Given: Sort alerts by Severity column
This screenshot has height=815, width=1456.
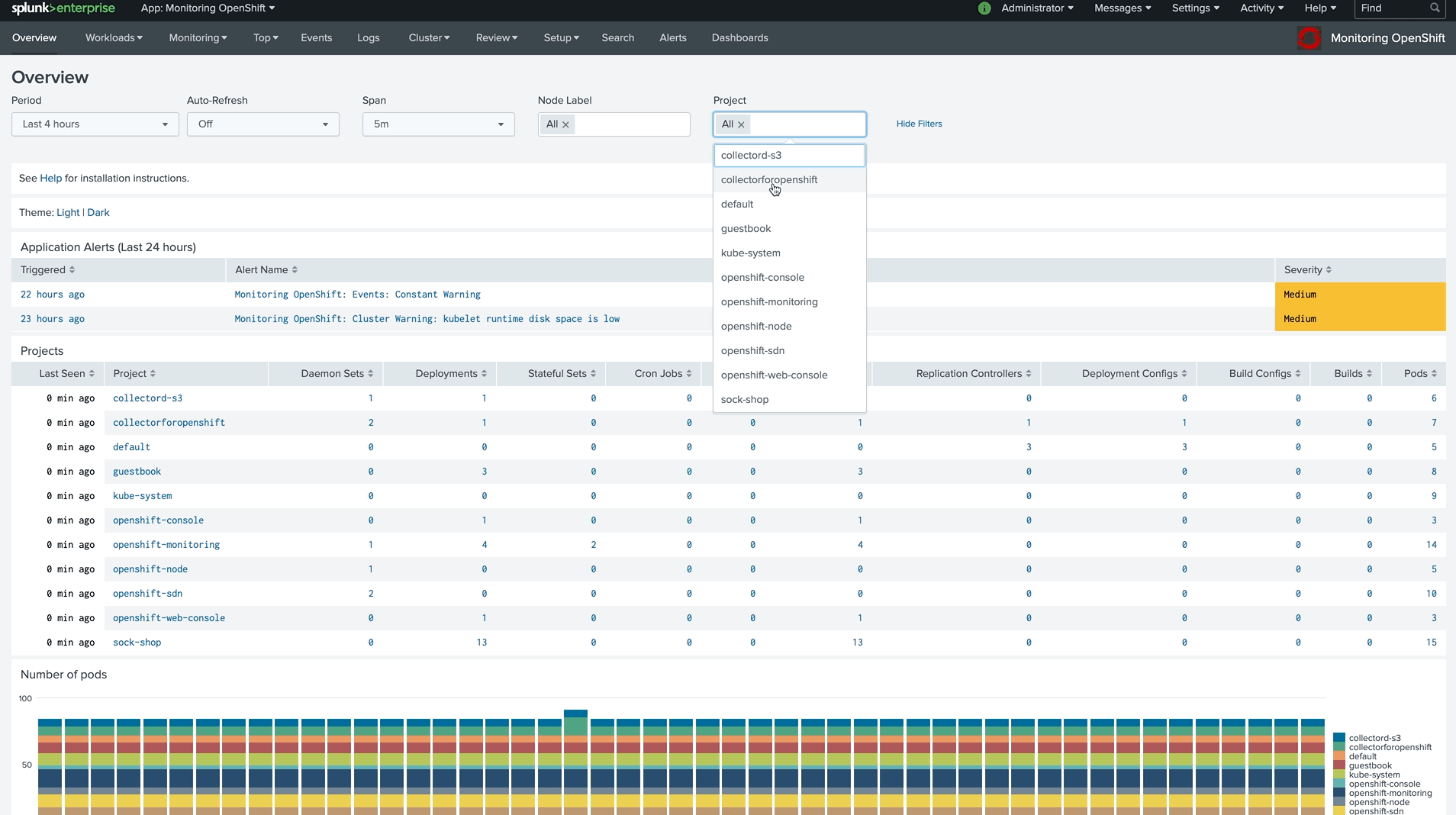Looking at the screenshot, I should 1307,270.
